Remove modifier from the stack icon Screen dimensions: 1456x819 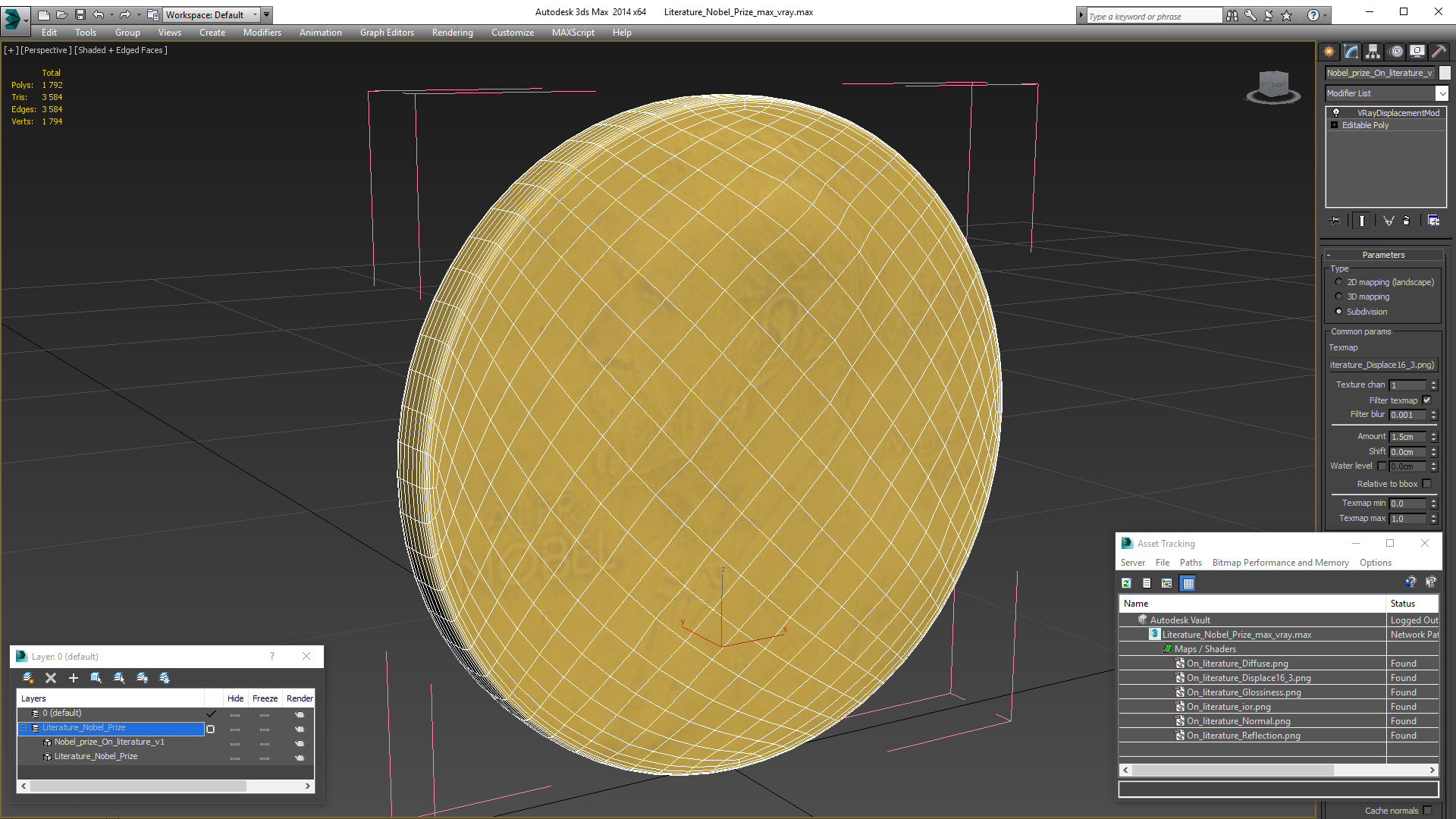coord(1407,221)
